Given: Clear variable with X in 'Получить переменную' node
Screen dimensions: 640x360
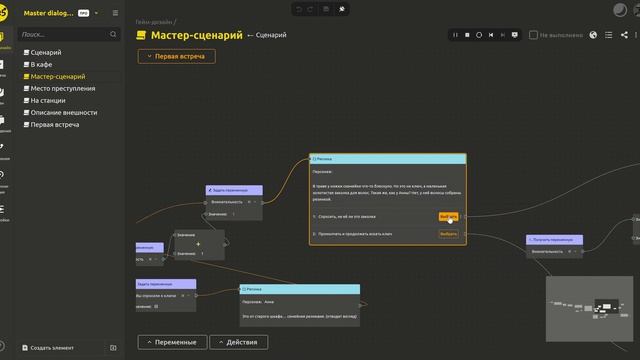Looking at the screenshot, I should pyautogui.click(x=569, y=251).
